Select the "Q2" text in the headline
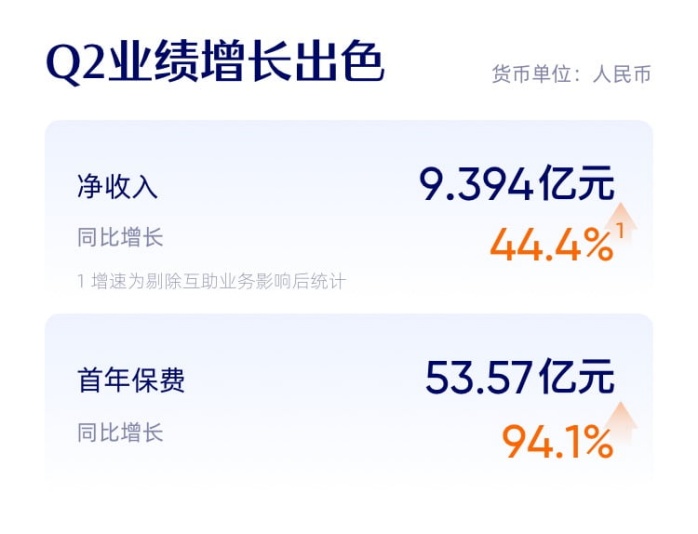698x534 pixels. [78, 65]
